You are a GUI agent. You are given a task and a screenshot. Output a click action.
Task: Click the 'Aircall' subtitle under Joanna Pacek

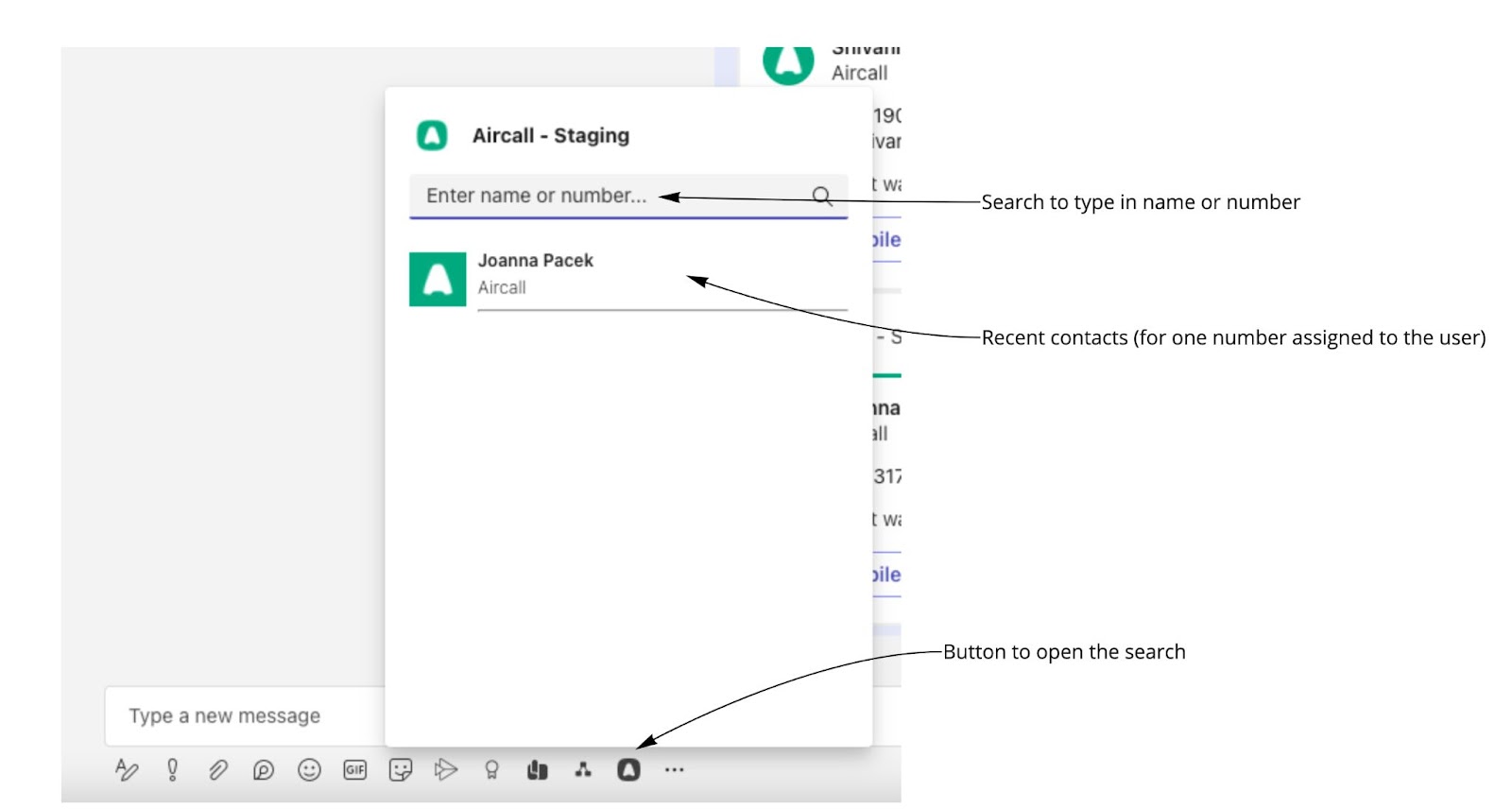(x=502, y=287)
